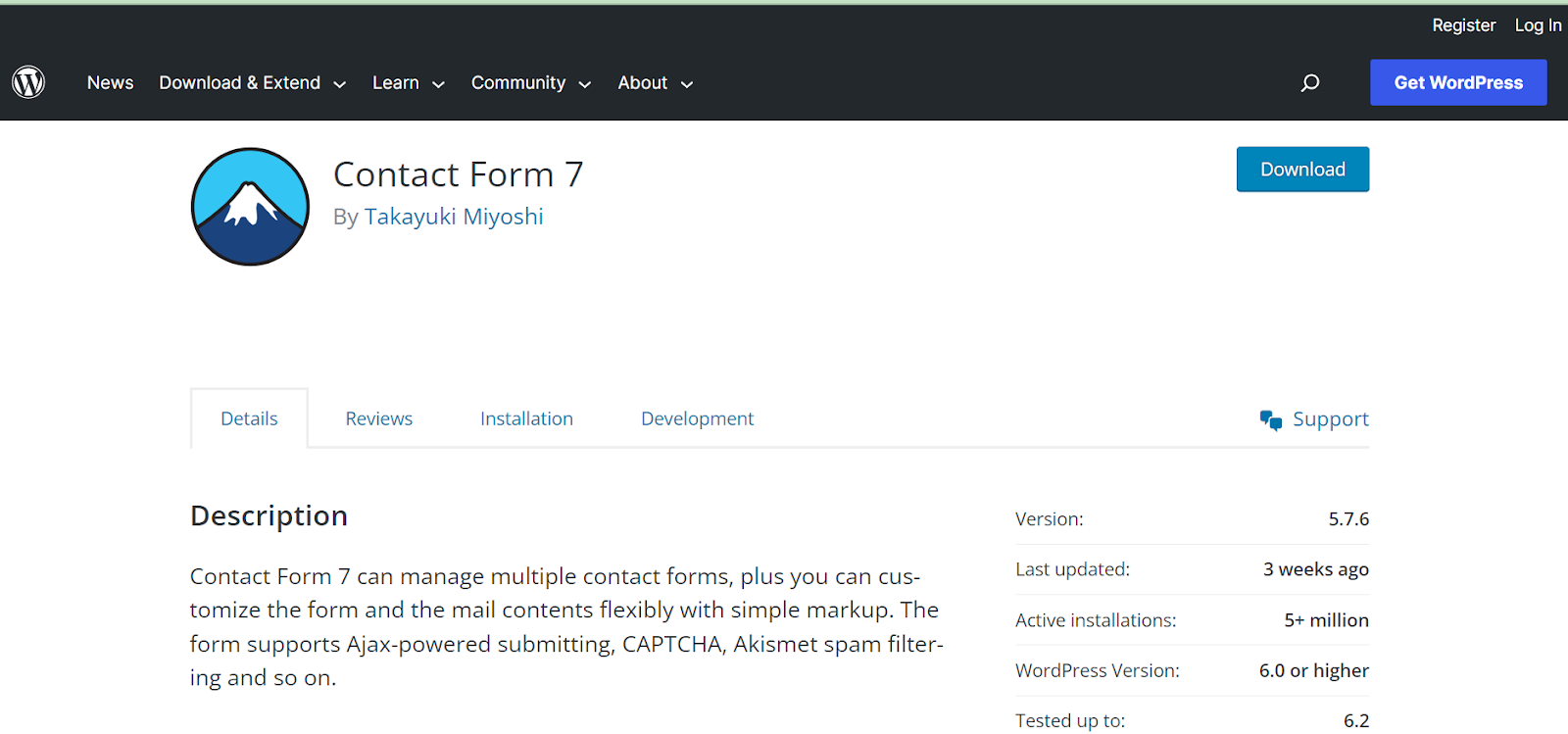The image size is (1568, 734).
Task: Click the '3 weeks ago' value
Action: point(1316,569)
